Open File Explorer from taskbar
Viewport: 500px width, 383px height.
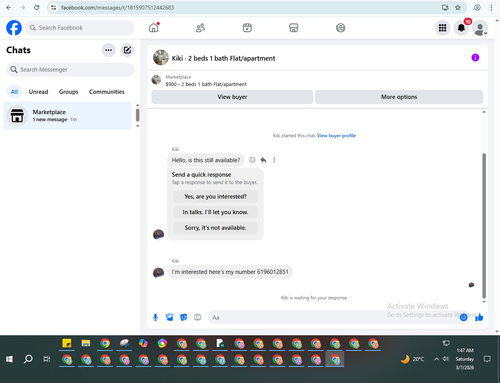pos(86,343)
